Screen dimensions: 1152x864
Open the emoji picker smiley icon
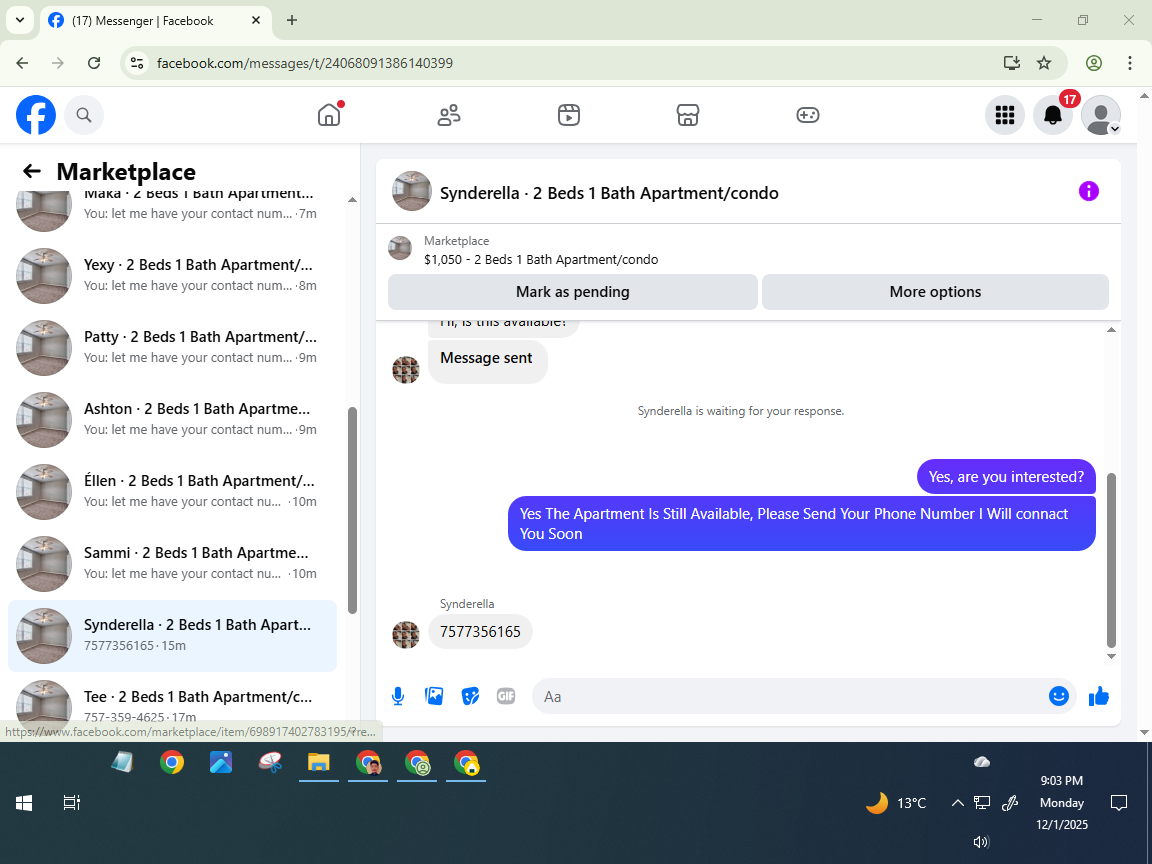click(x=1059, y=696)
